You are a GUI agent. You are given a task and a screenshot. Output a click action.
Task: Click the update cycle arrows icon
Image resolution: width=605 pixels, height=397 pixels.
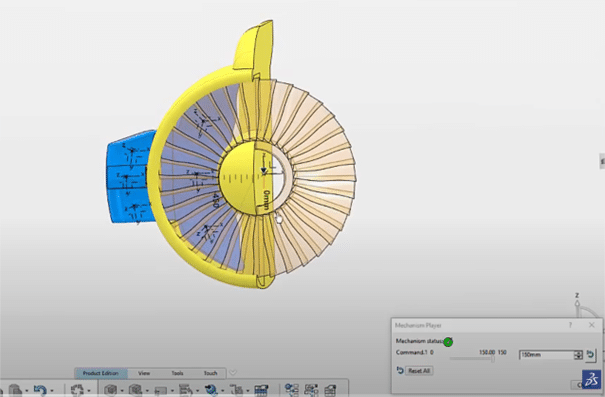(x=78, y=390)
